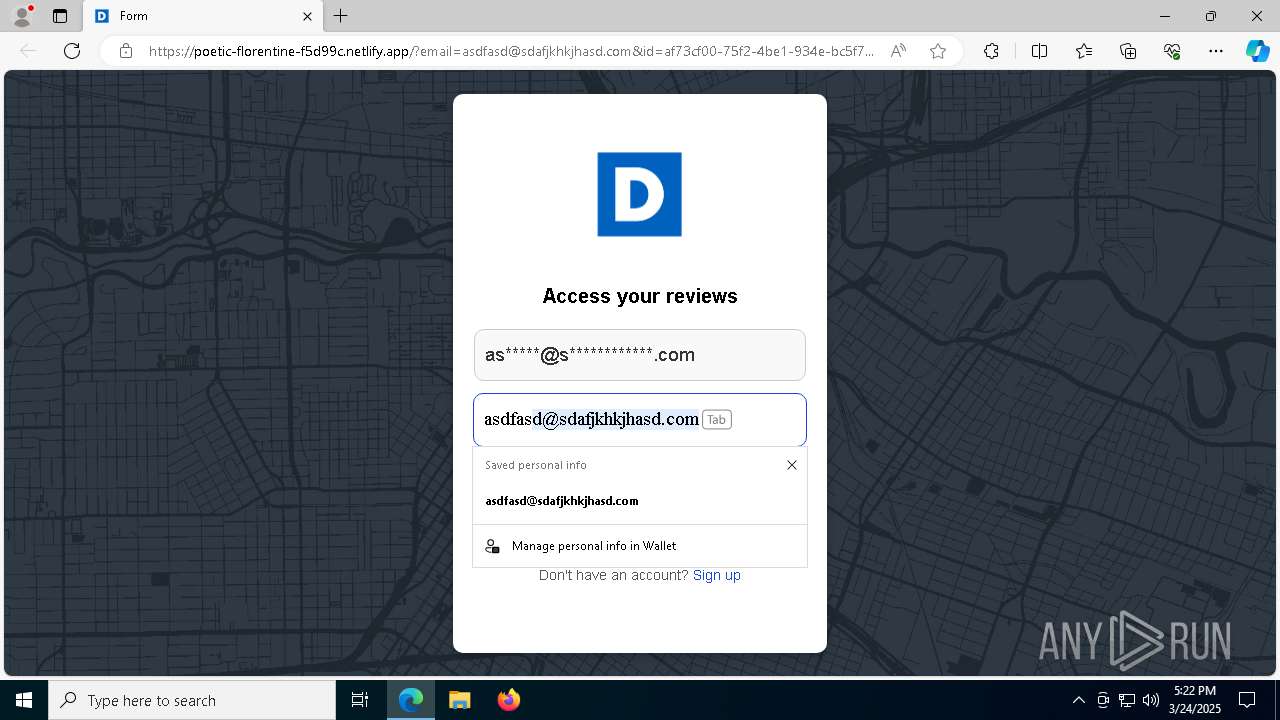Click the Access your reviews heading
1280x720 pixels.
(640, 296)
